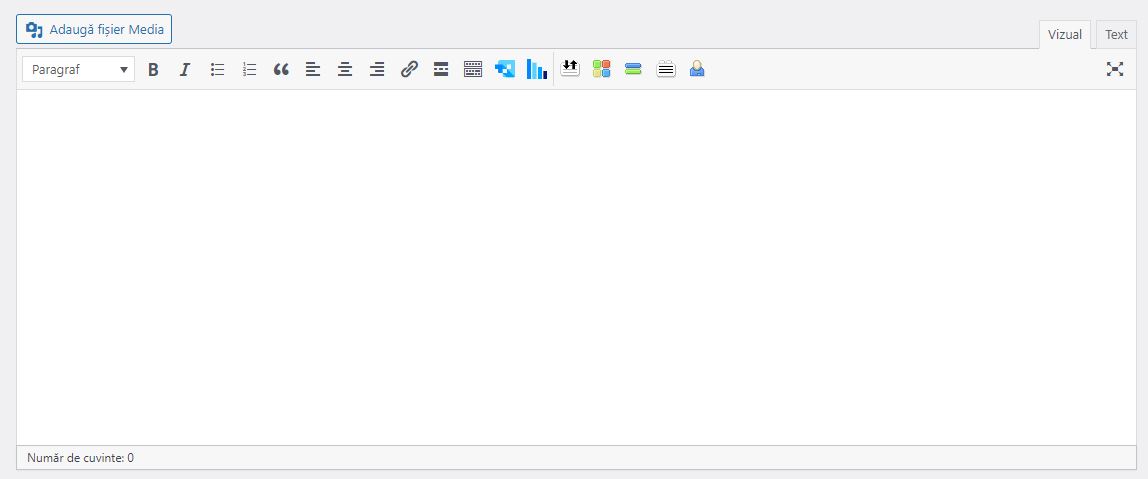The width and height of the screenshot is (1148, 479).
Task: Insert or edit a link
Action: [409, 70]
